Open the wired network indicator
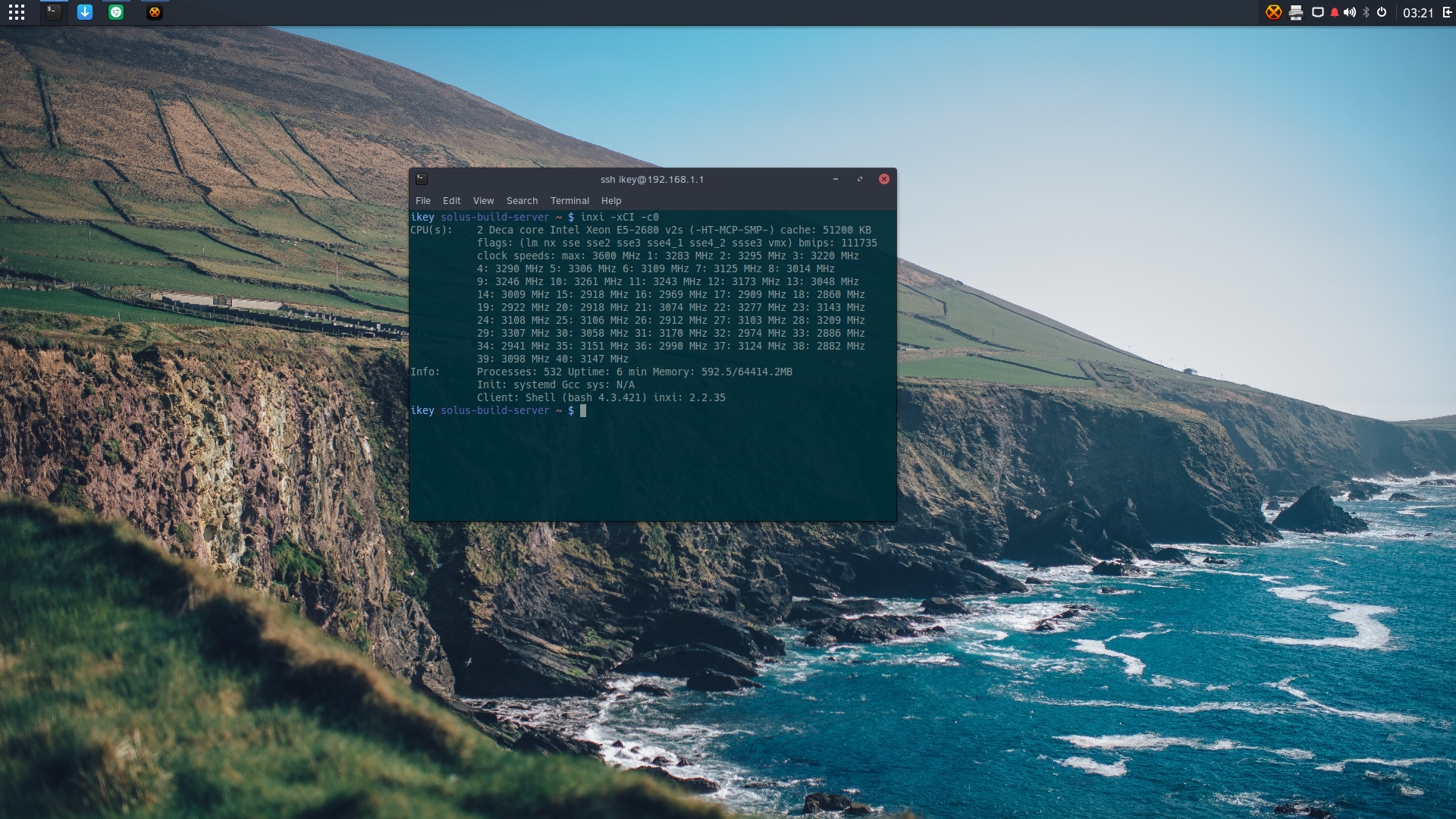The width and height of the screenshot is (1456, 819). pos(1318,12)
